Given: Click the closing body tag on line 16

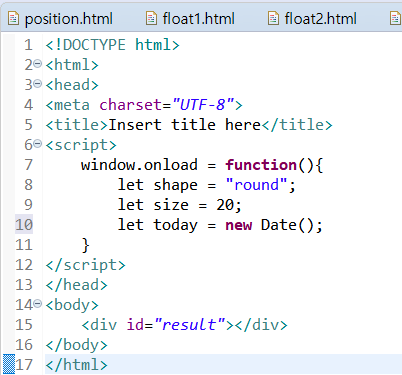Looking at the screenshot, I should pyautogui.click(x=76, y=345).
